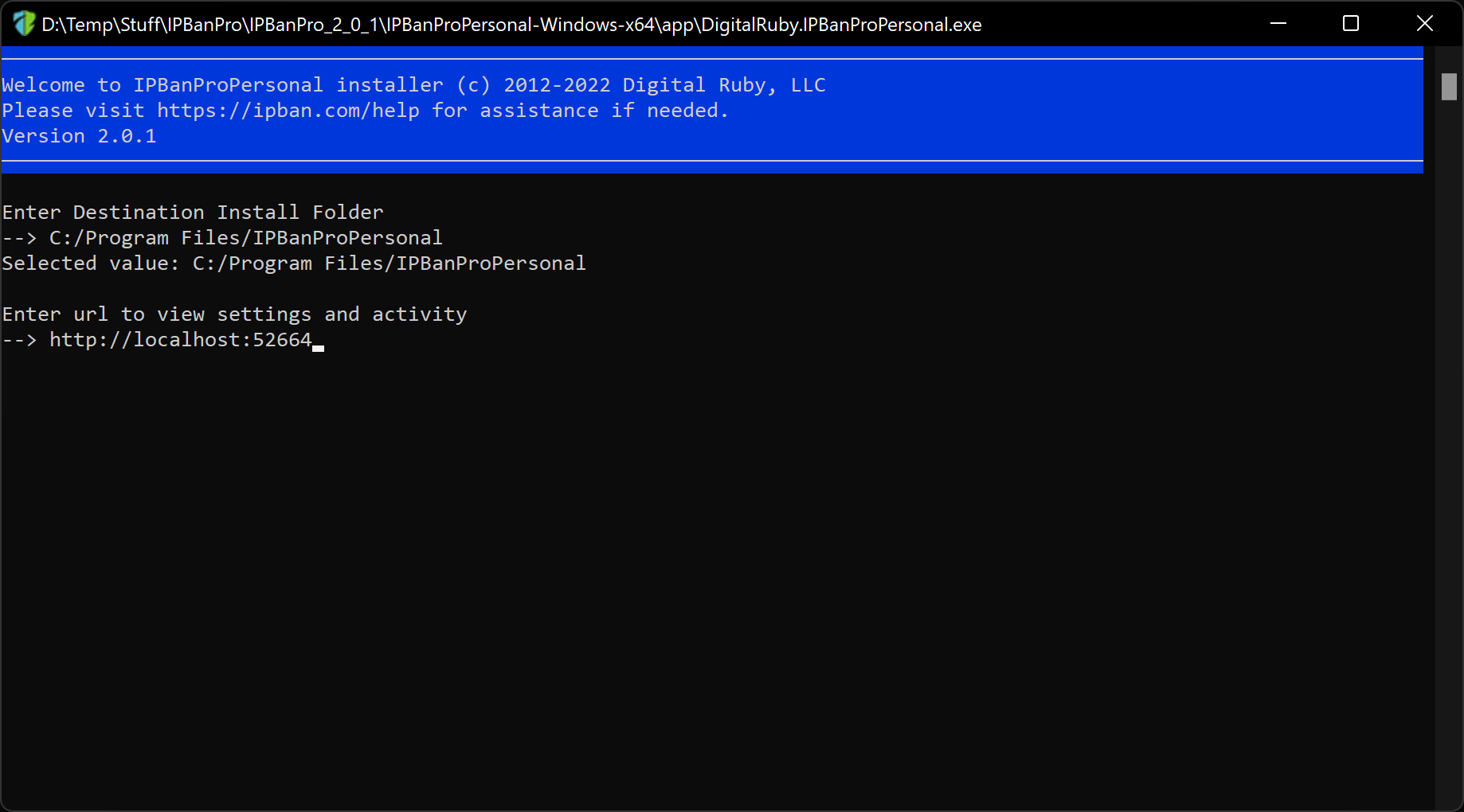Viewport: 1464px width, 812px height.
Task: Close the IPBanProPersonal installer window
Action: pos(1425,24)
